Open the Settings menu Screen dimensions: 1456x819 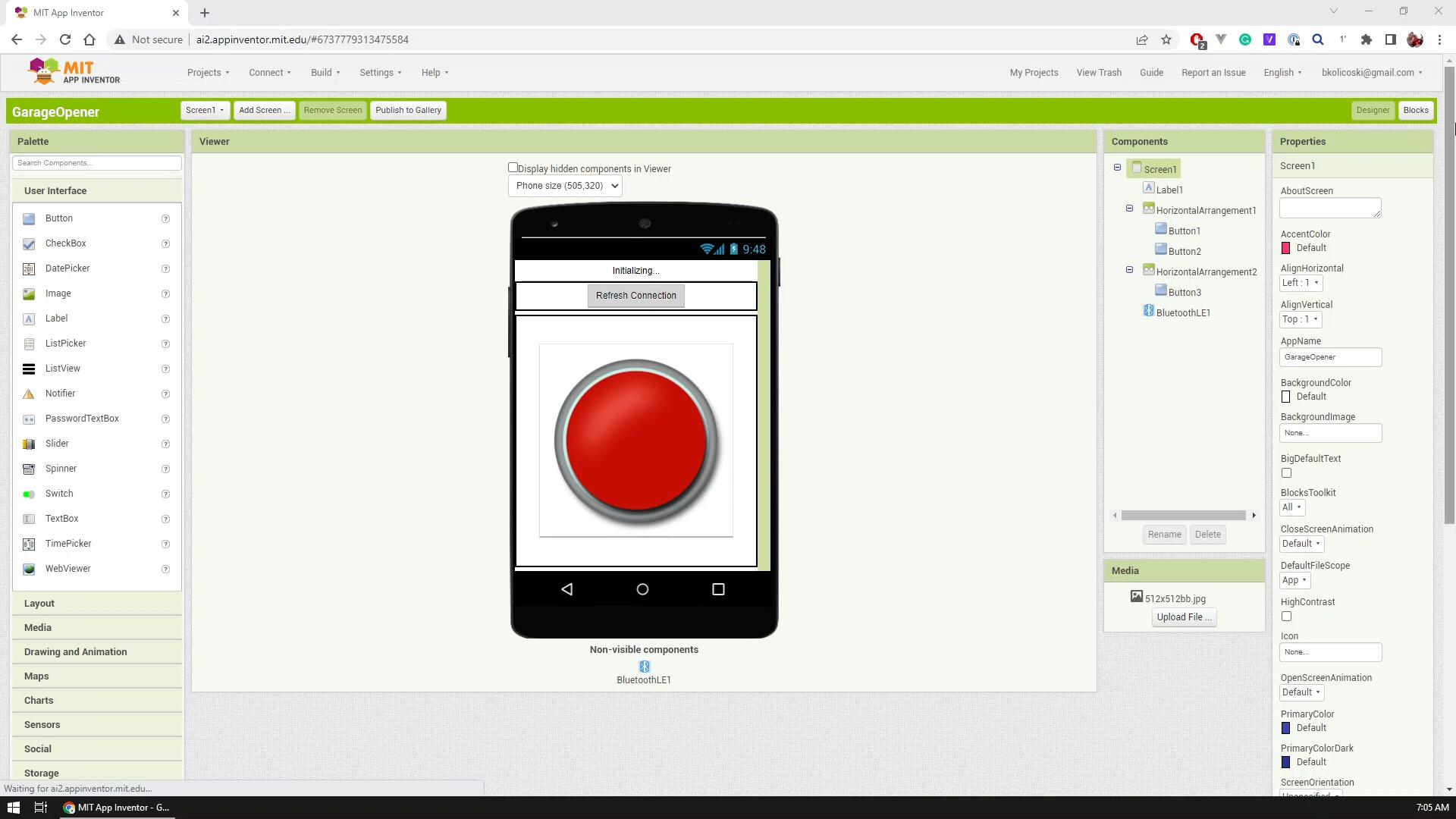pos(380,73)
